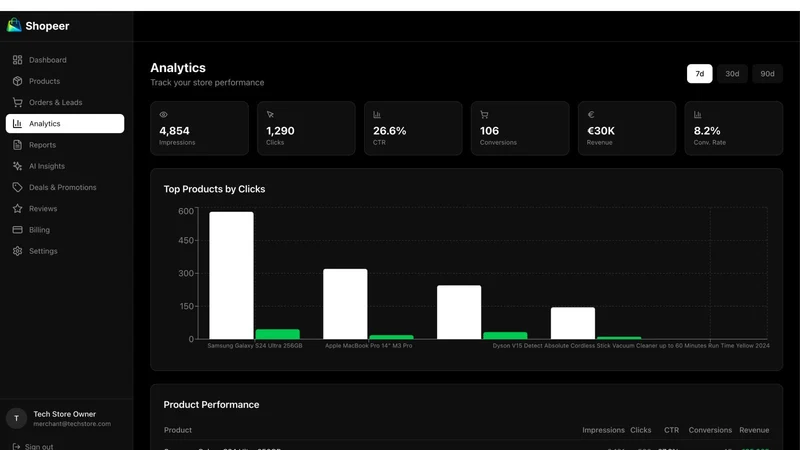Click the CTR column header

pos(671,430)
